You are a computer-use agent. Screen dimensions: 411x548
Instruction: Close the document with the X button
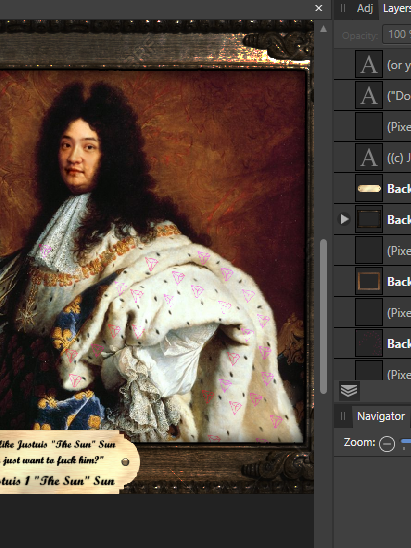(319, 8)
